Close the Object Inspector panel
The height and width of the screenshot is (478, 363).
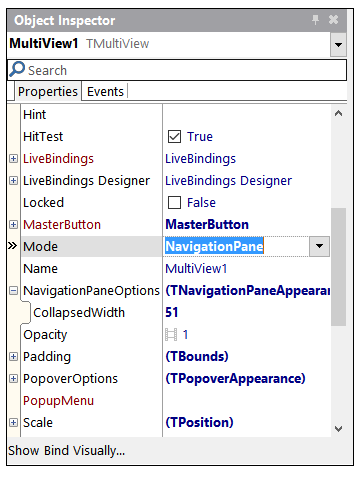tap(333, 20)
